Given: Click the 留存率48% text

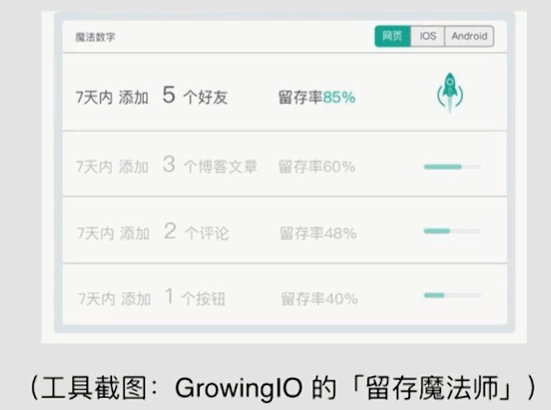Looking at the screenshot, I should click(x=318, y=233).
